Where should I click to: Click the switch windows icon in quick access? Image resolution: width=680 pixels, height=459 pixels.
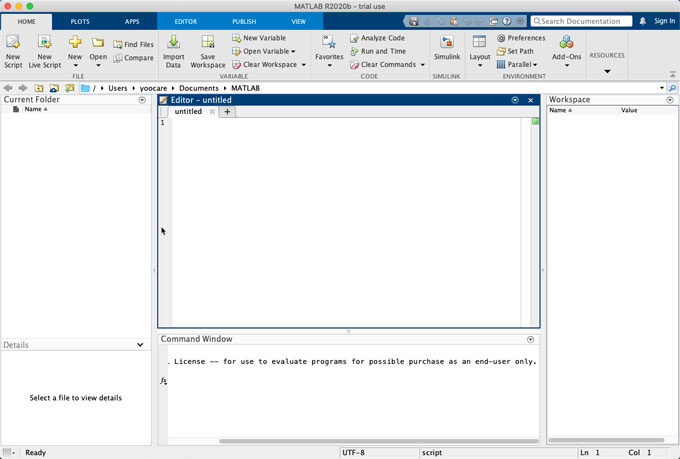coord(493,21)
